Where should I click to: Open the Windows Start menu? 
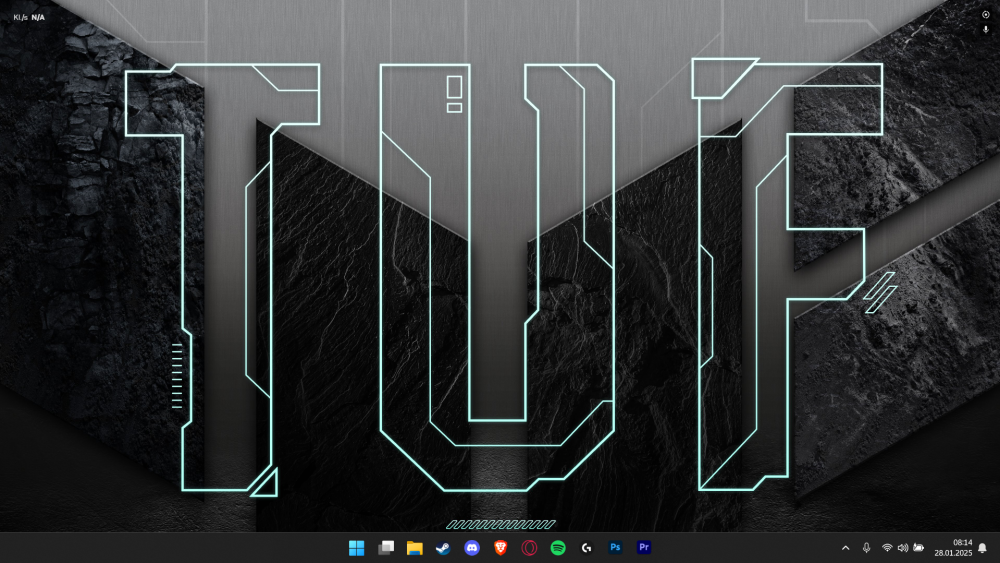pos(357,548)
